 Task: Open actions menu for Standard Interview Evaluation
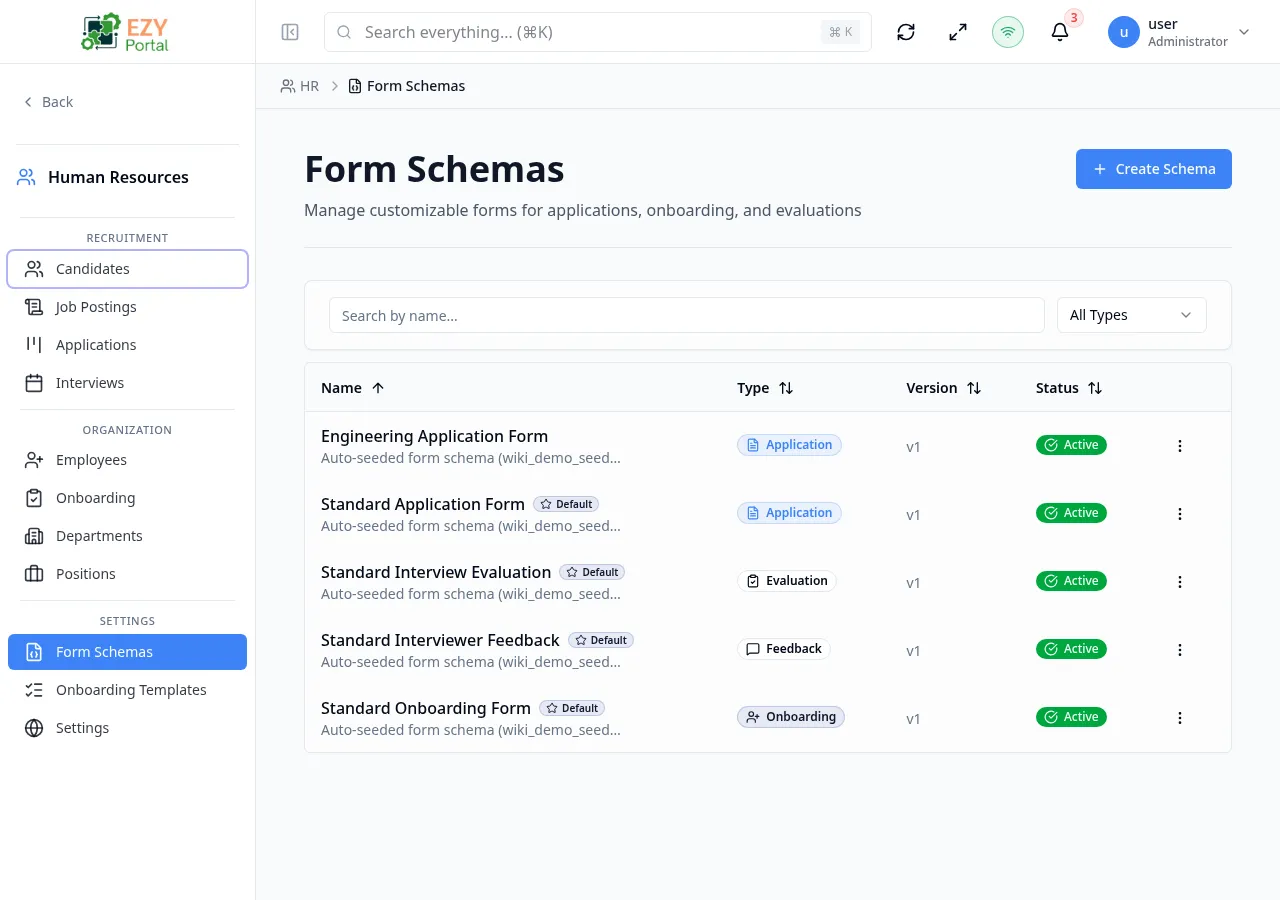(1180, 582)
